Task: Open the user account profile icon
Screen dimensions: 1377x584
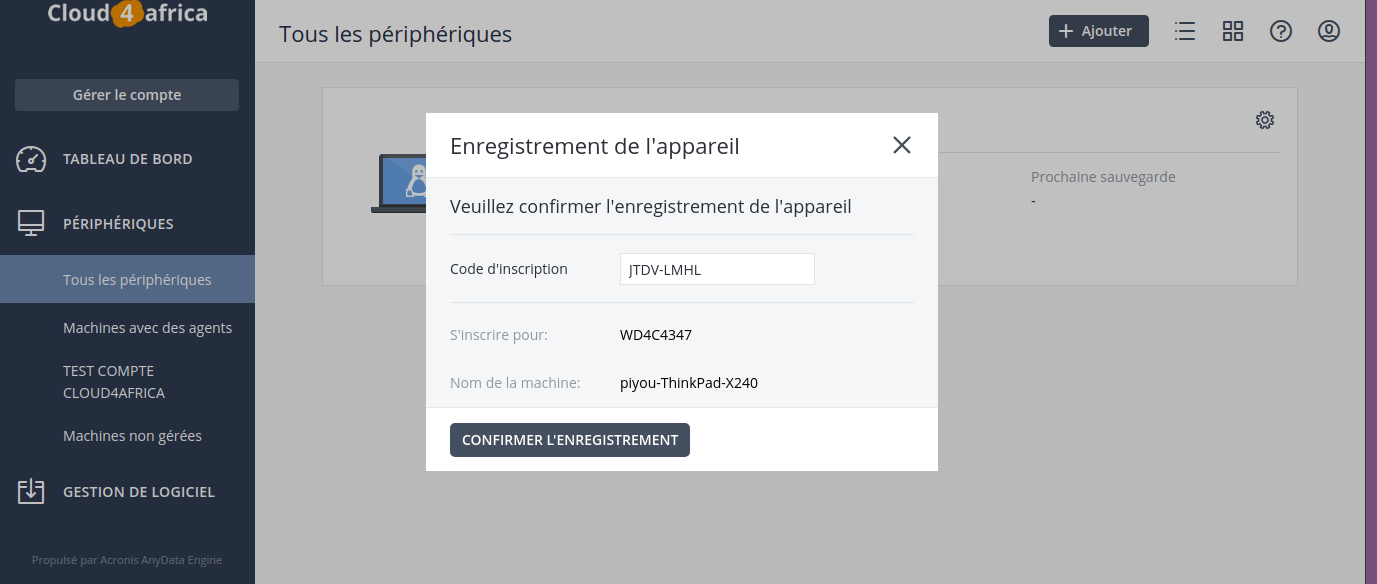Action: point(1329,31)
